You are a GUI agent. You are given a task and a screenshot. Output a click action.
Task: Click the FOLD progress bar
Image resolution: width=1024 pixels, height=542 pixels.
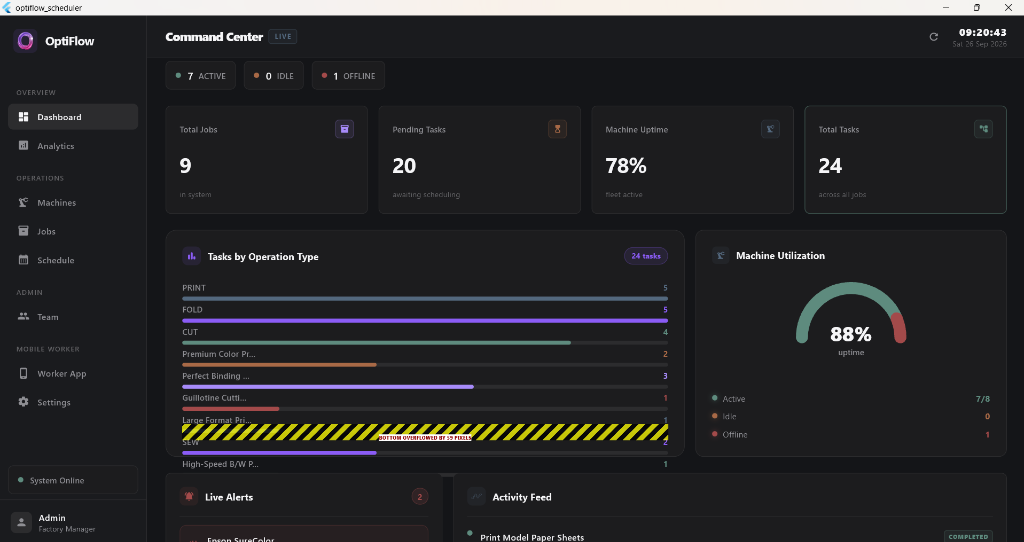point(424,321)
